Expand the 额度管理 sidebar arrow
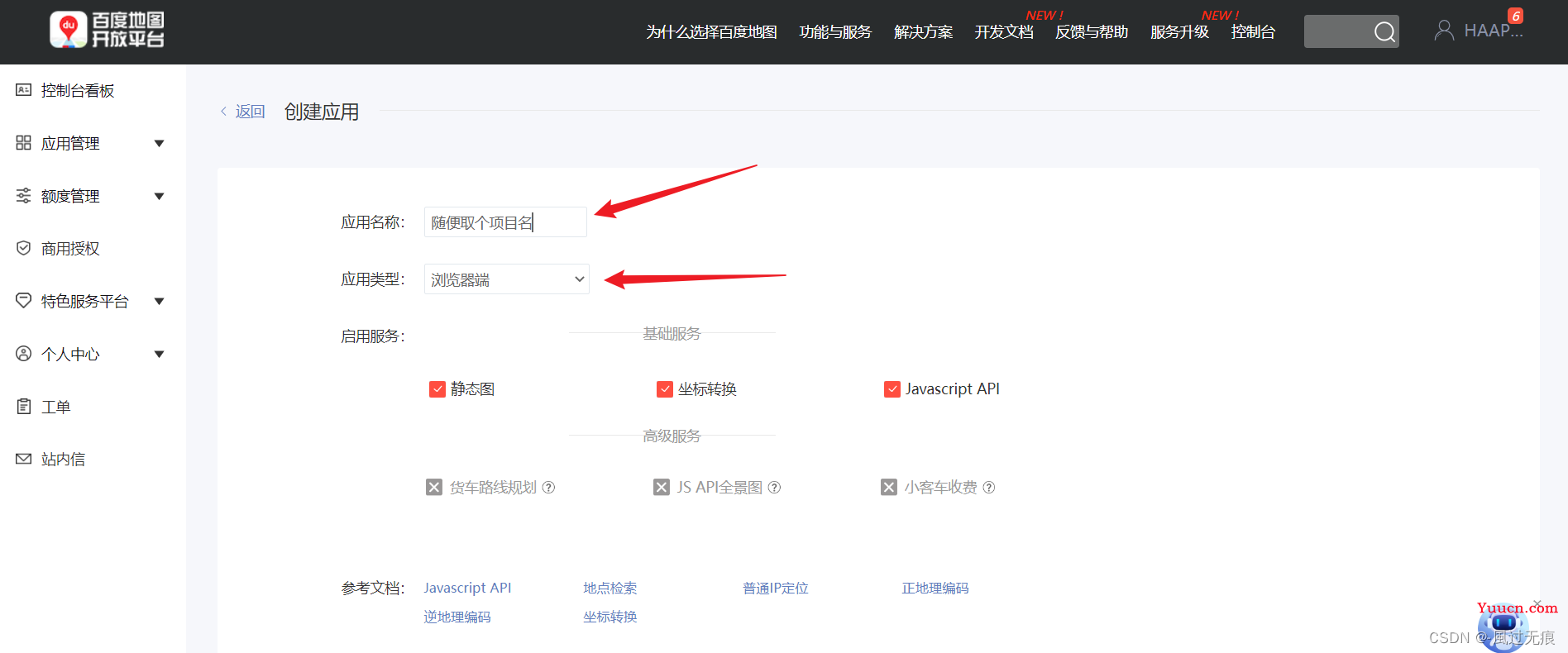Viewport: 1568px width, 653px height. (160, 197)
